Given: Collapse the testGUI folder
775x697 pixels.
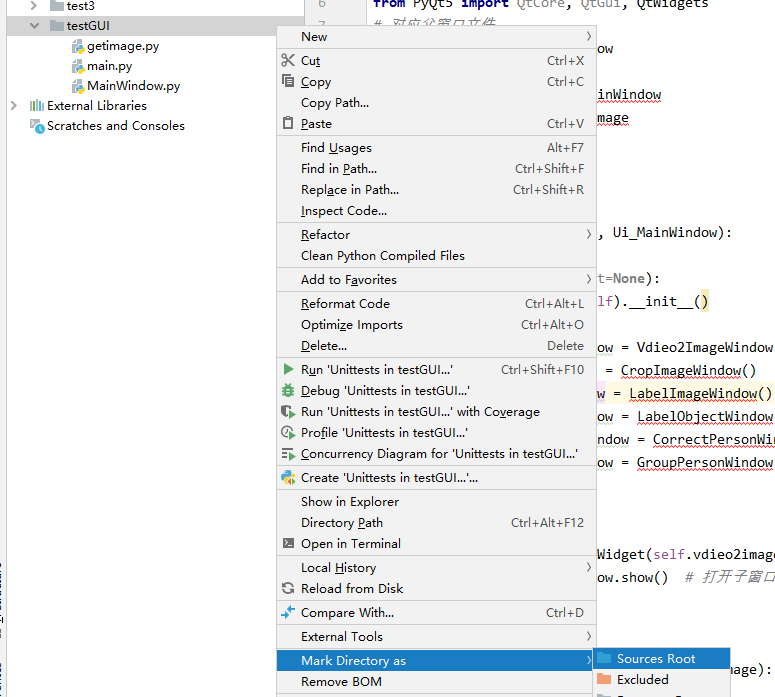Looking at the screenshot, I should point(33,25).
